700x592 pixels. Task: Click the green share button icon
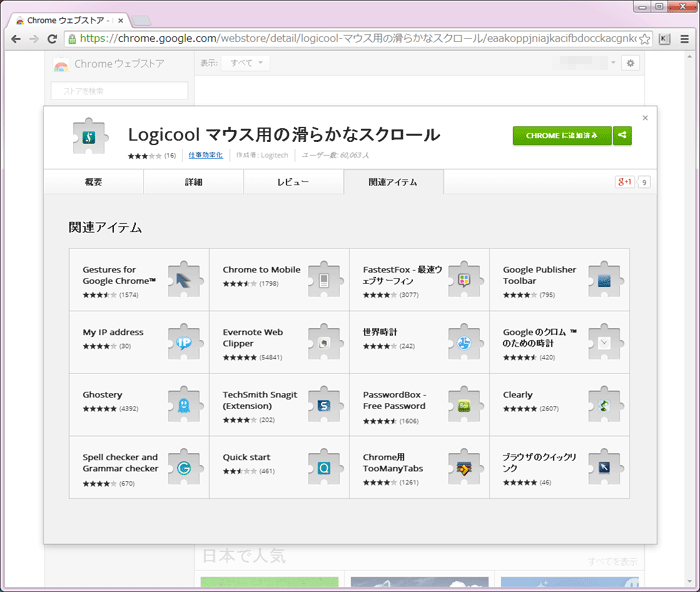point(622,135)
